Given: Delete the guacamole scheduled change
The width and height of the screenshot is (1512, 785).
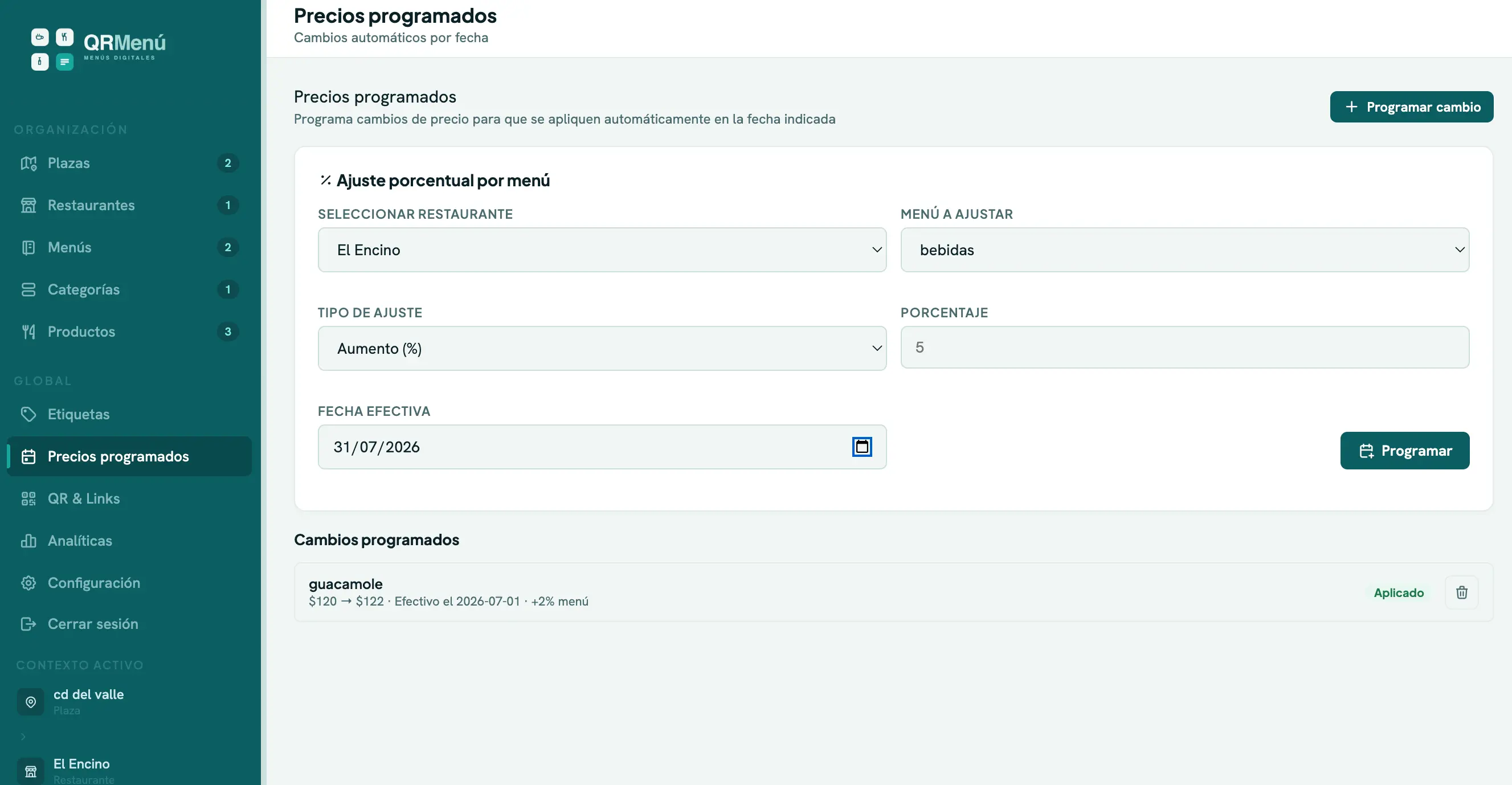Looking at the screenshot, I should point(1461,592).
